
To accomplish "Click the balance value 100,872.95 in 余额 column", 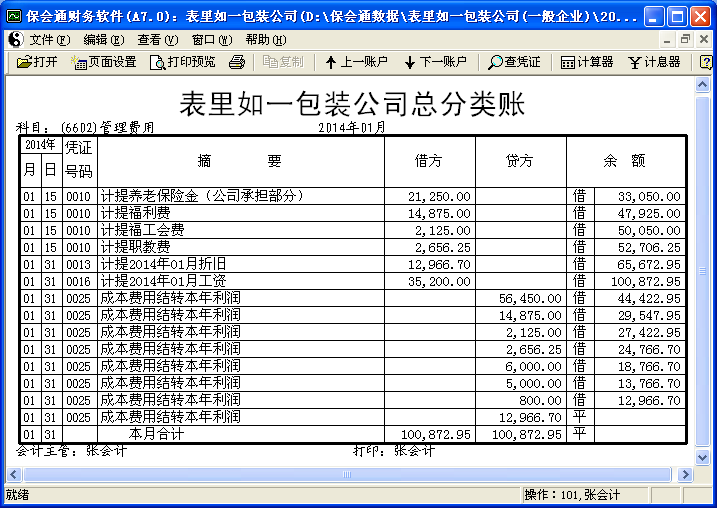I will [x=646, y=282].
